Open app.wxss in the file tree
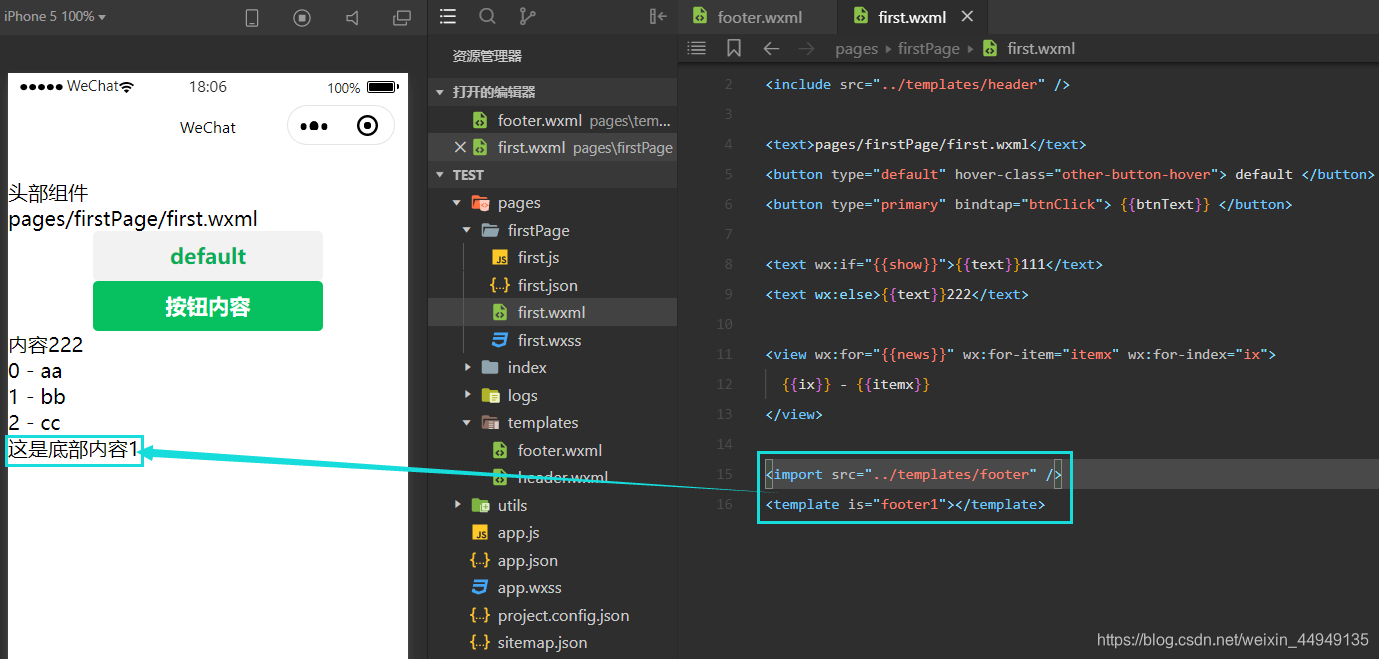The height and width of the screenshot is (659, 1379). pos(552,587)
